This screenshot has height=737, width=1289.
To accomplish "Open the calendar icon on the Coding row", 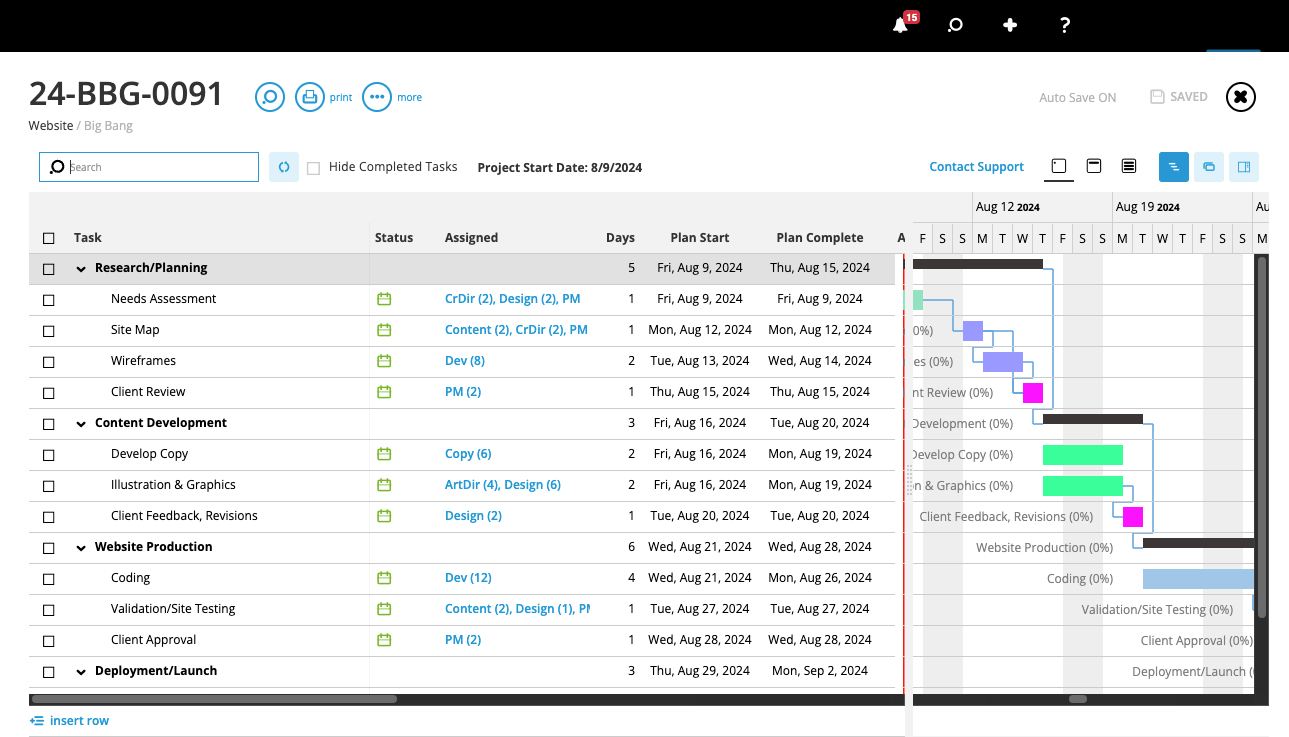I will click(383, 577).
